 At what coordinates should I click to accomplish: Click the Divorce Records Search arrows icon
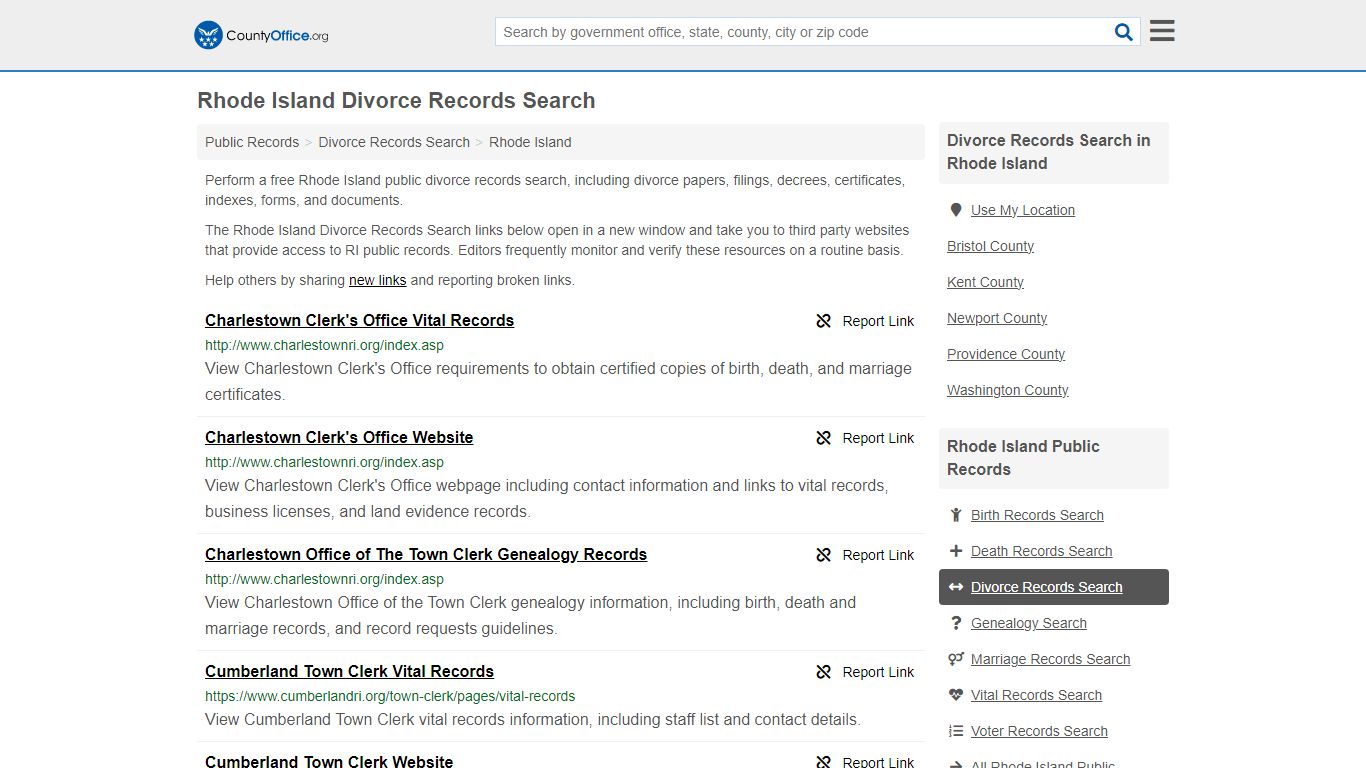click(956, 587)
